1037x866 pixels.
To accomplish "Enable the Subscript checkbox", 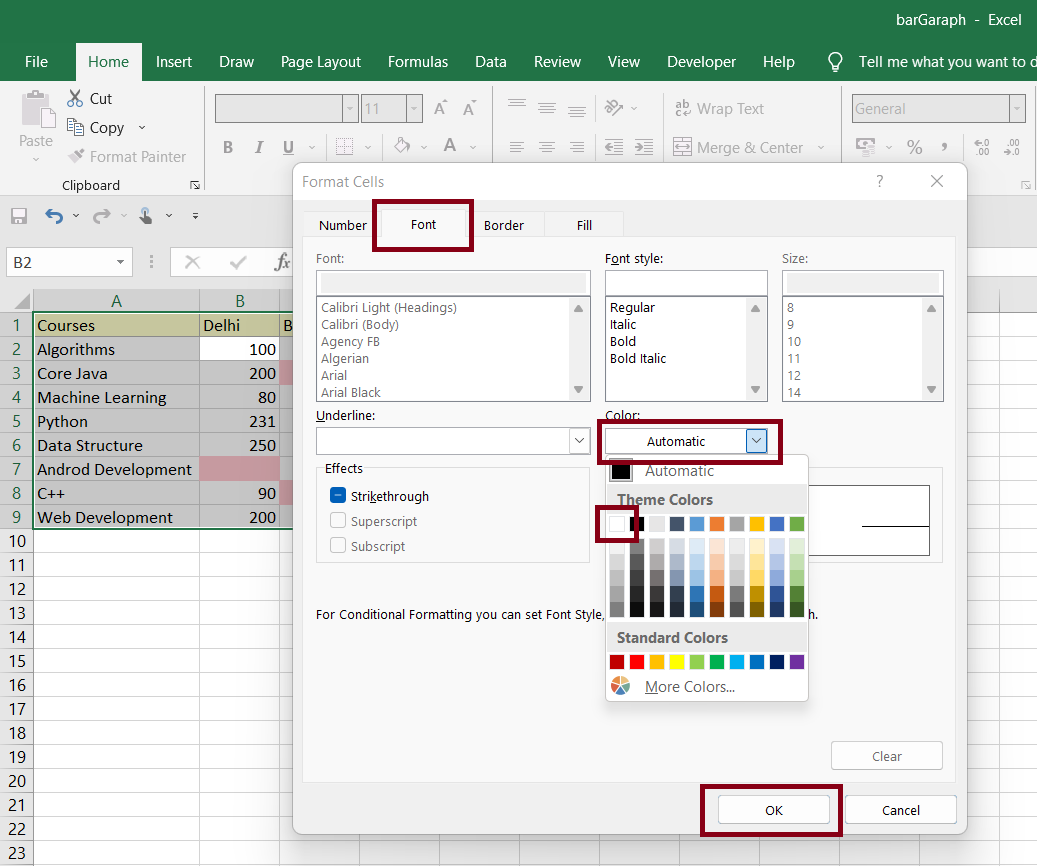I will 338,546.
